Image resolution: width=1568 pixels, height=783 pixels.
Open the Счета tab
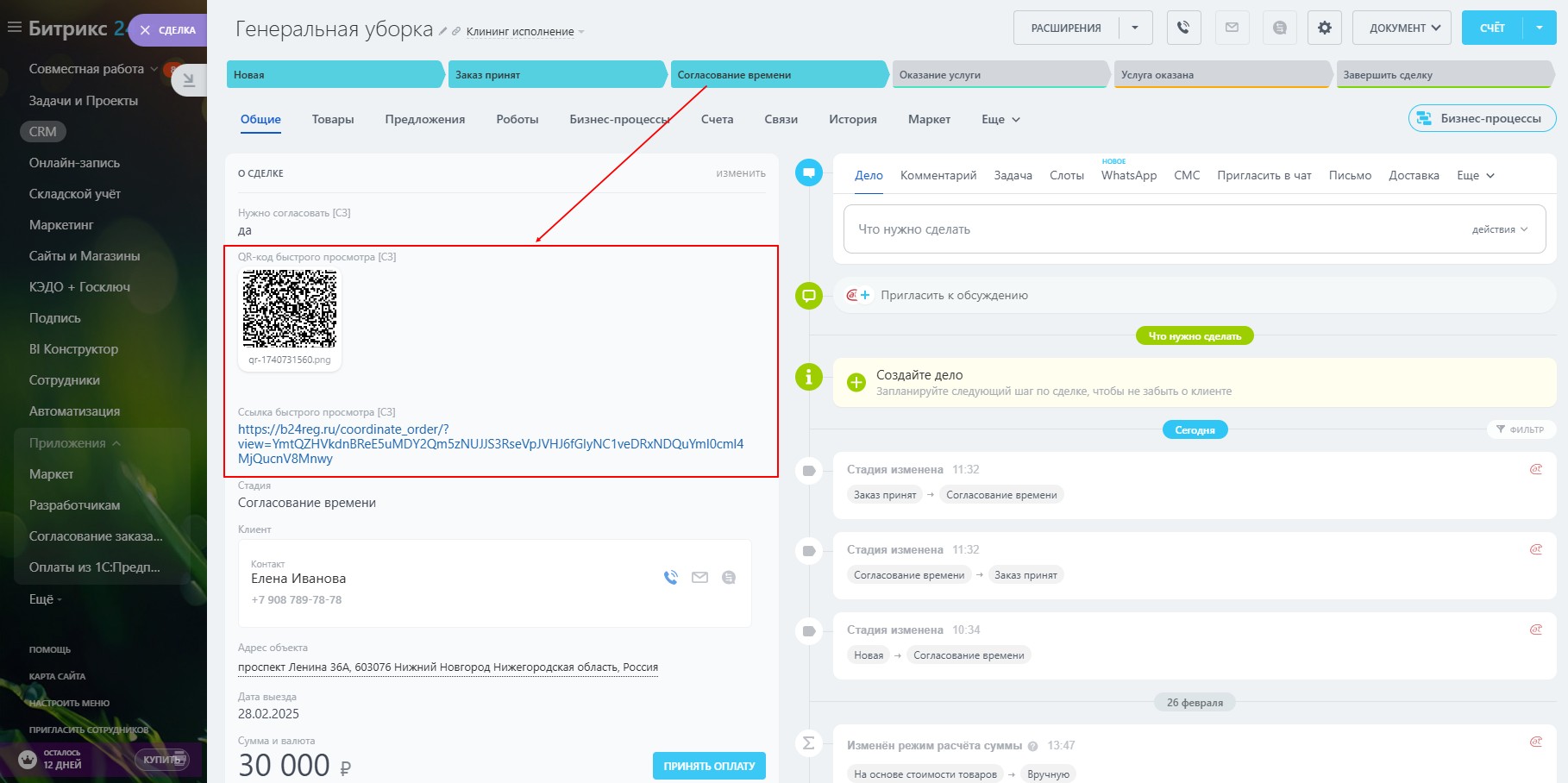717,119
